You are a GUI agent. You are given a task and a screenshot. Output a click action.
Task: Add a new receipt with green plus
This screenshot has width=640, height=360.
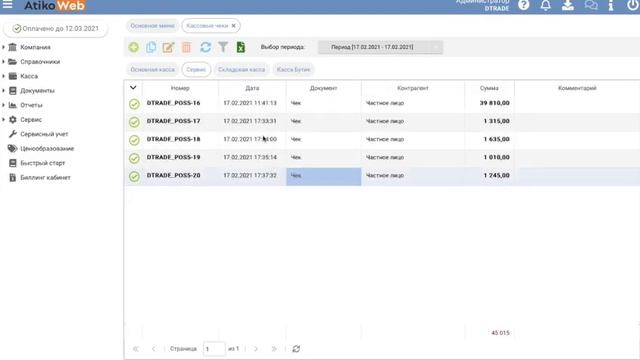133,47
